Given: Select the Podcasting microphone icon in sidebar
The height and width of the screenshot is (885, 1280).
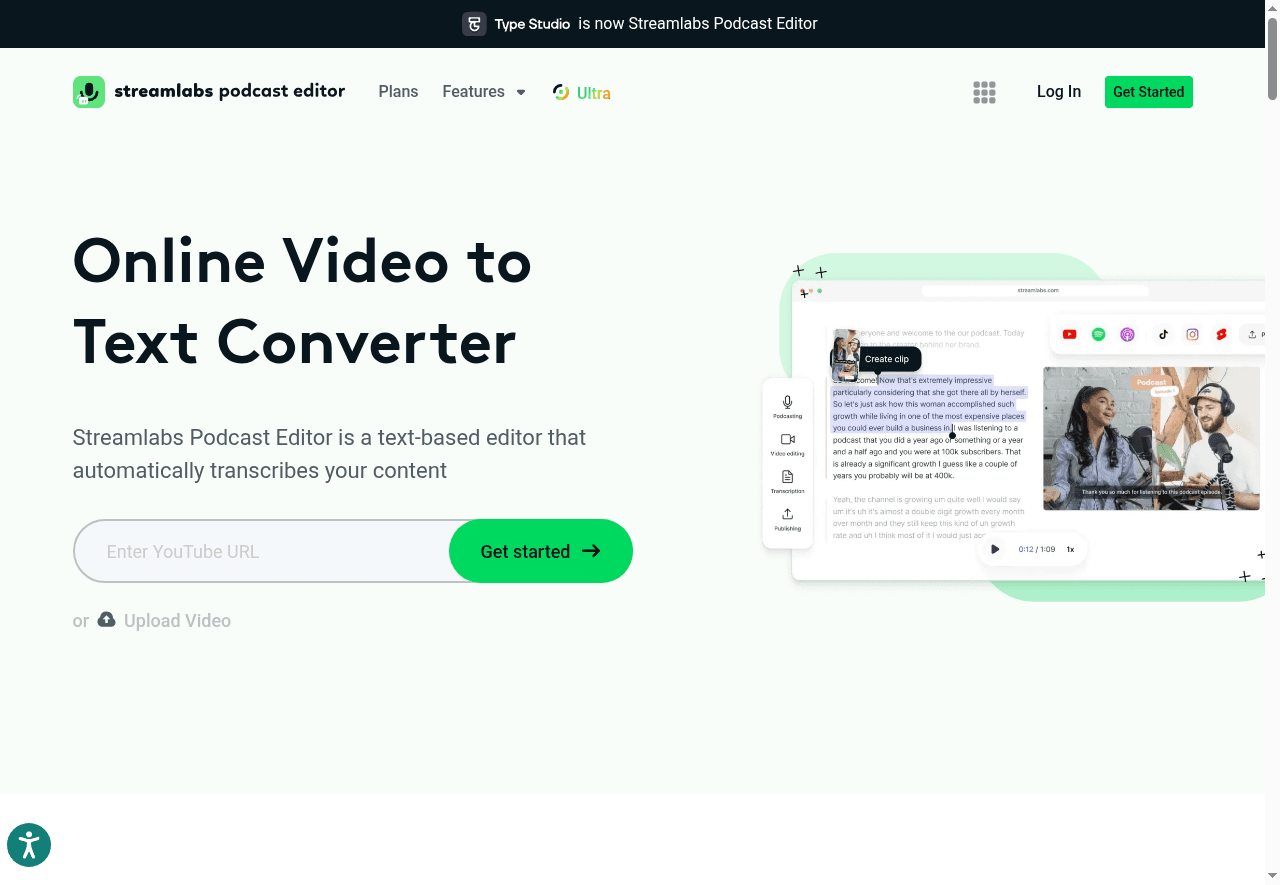Looking at the screenshot, I should pyautogui.click(x=787, y=404).
